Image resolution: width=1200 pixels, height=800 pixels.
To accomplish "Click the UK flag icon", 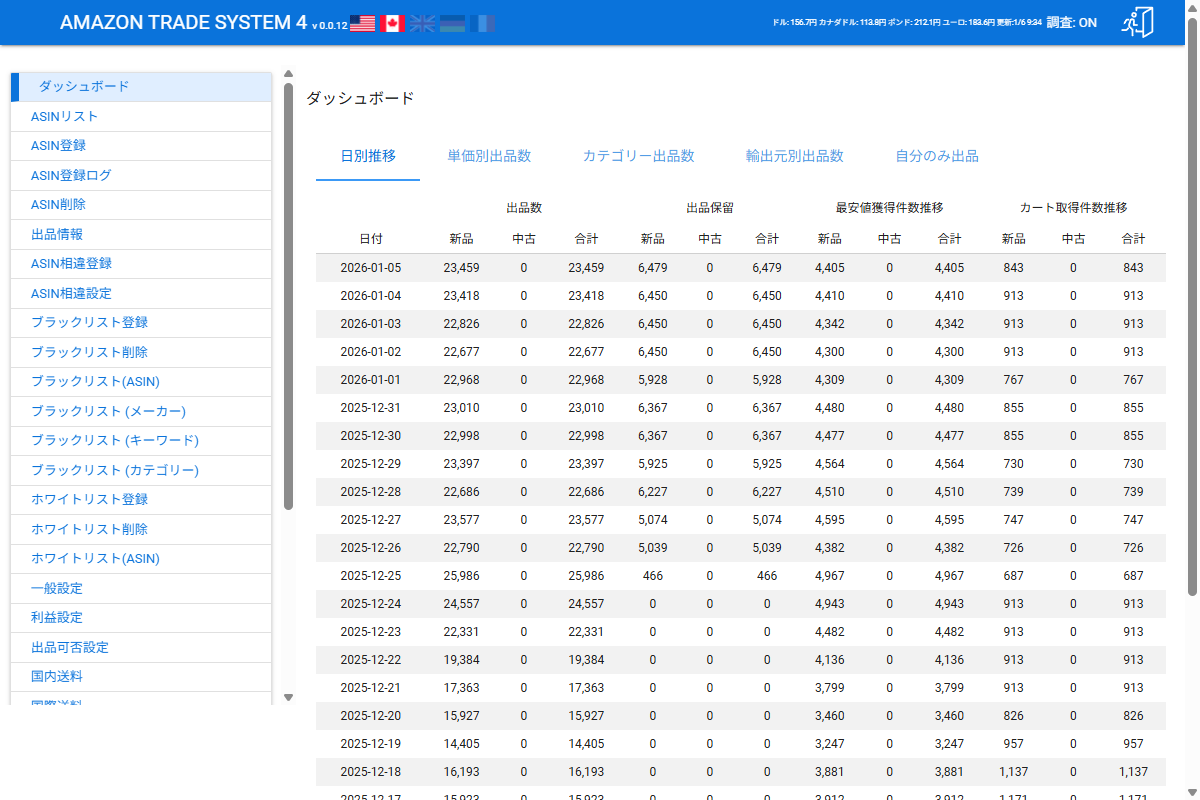I will pos(422,22).
